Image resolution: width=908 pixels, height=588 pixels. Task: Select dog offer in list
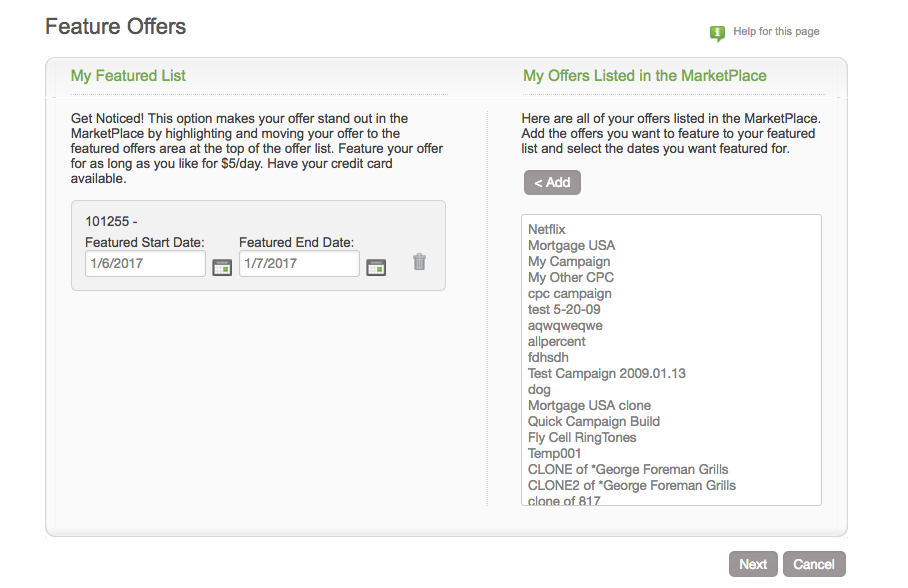pos(671,389)
